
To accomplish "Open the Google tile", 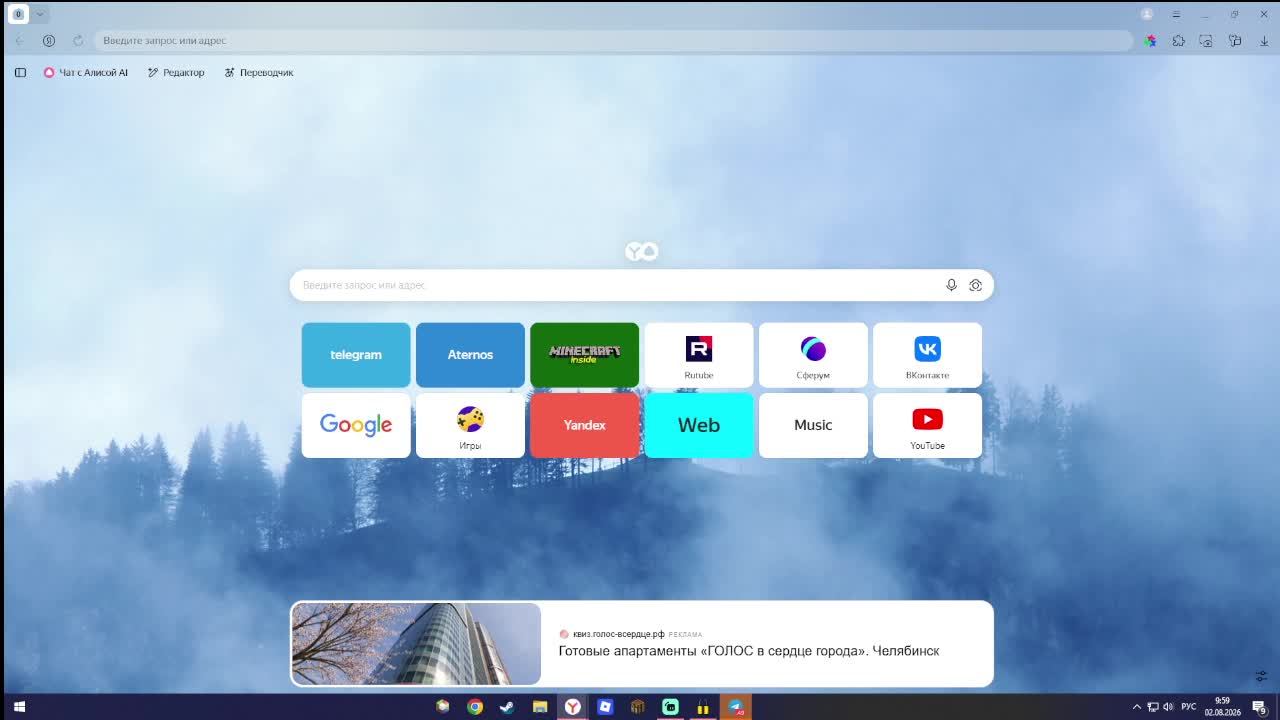I will 356,425.
